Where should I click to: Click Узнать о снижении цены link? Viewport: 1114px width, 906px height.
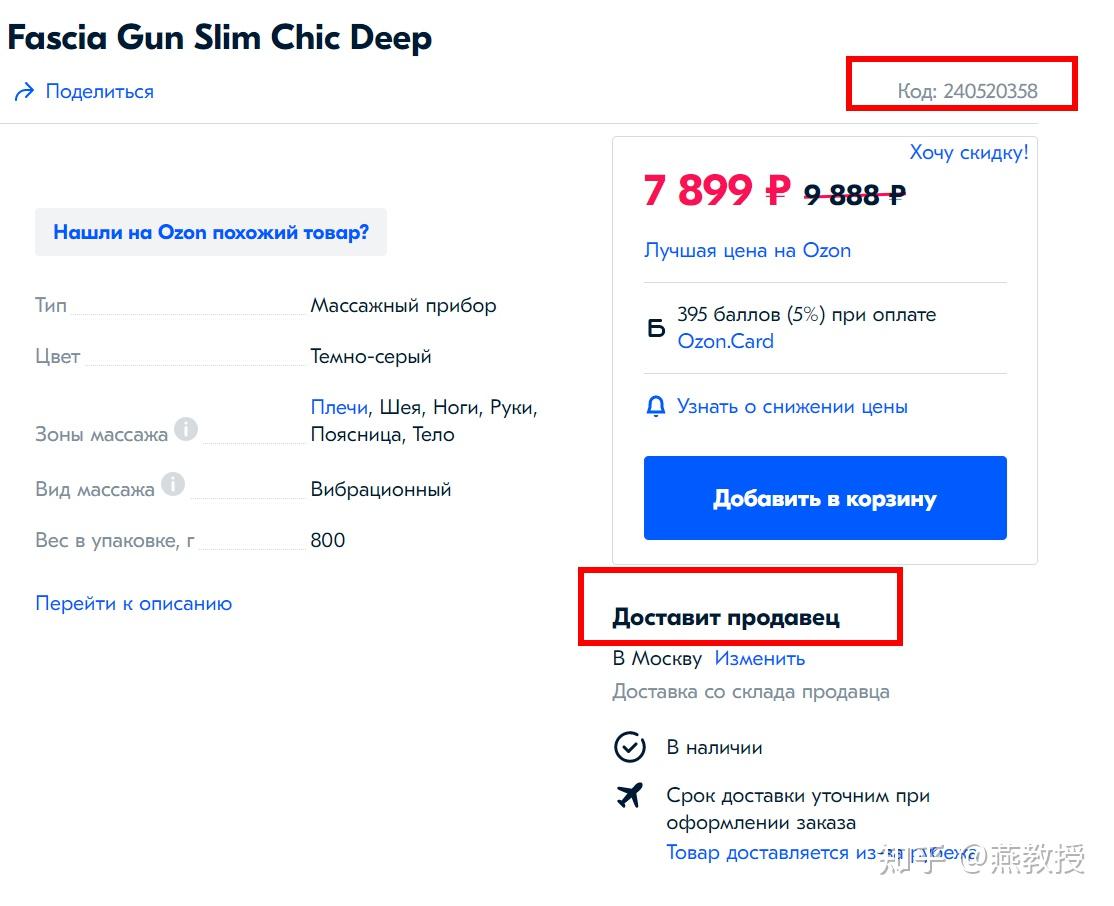pyautogui.click(x=792, y=406)
